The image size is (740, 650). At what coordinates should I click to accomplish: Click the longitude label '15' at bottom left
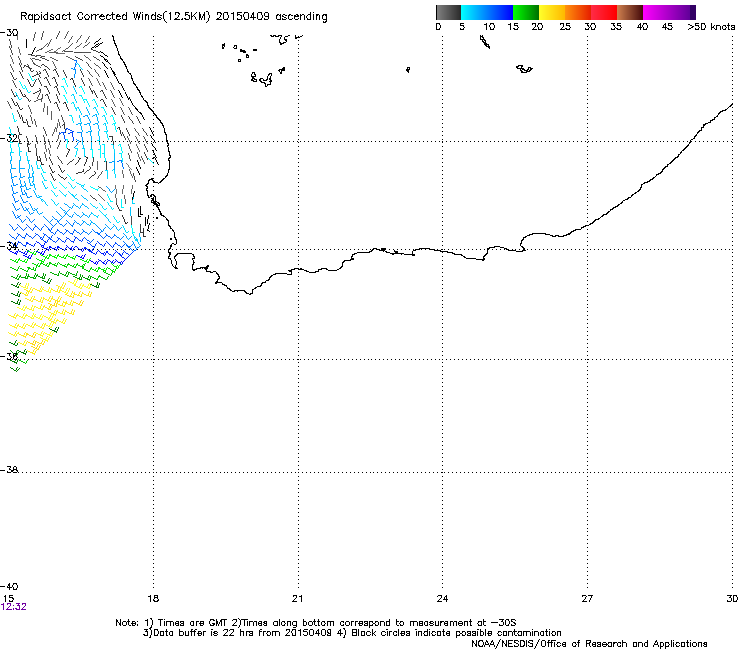click(x=8, y=599)
